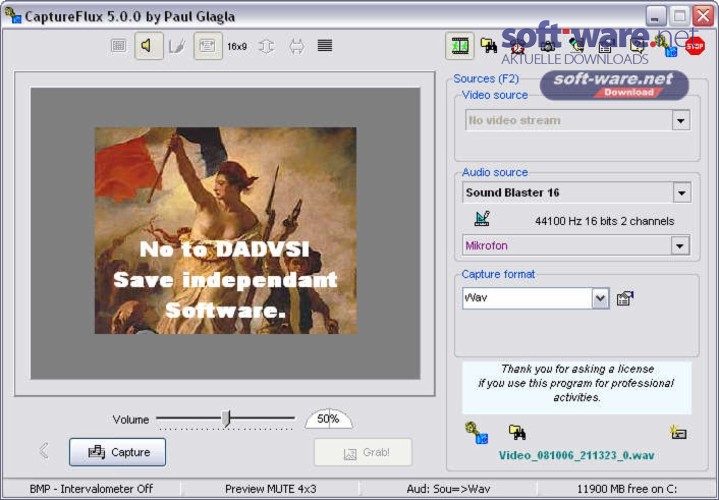Select the 16x9 aspect ratio option
Viewport: 719px width, 500px height.
(237, 46)
